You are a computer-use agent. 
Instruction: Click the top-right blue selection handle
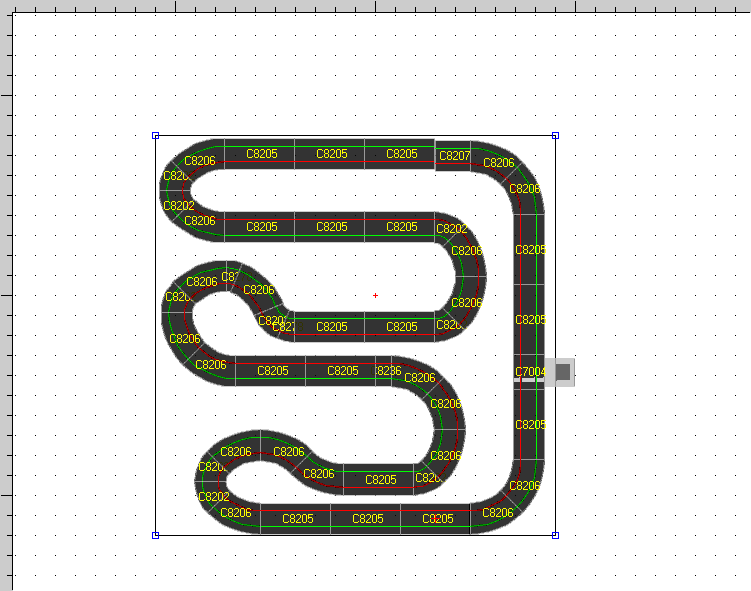coord(555,135)
